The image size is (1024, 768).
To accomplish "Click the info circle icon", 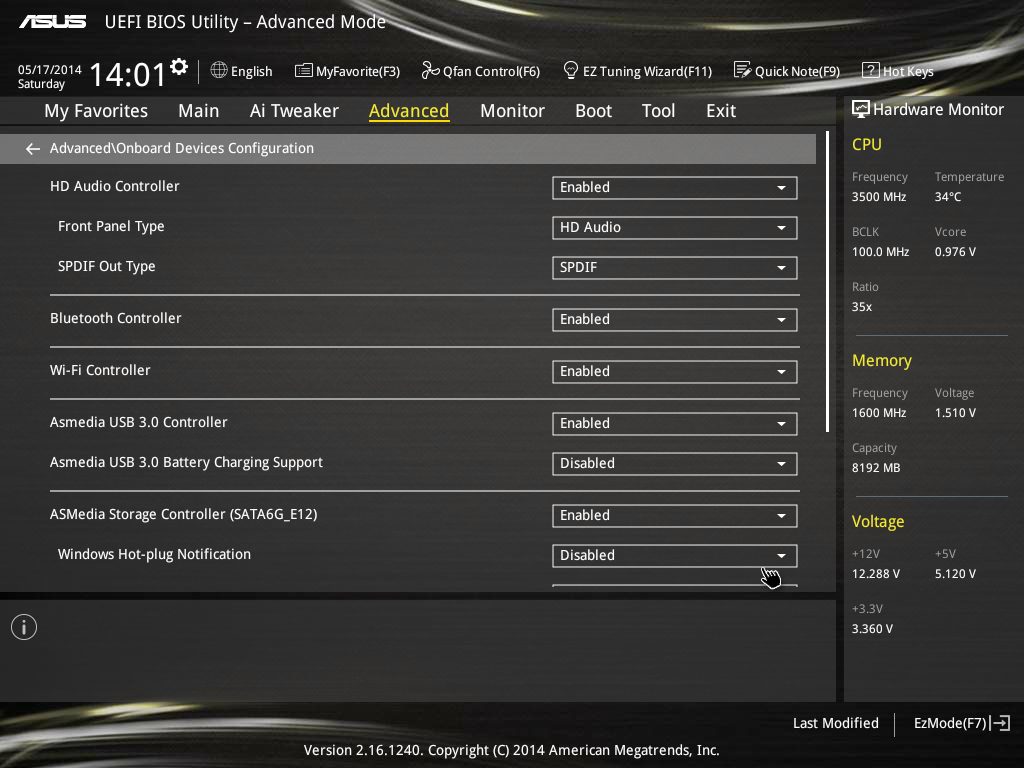I will click(24, 628).
